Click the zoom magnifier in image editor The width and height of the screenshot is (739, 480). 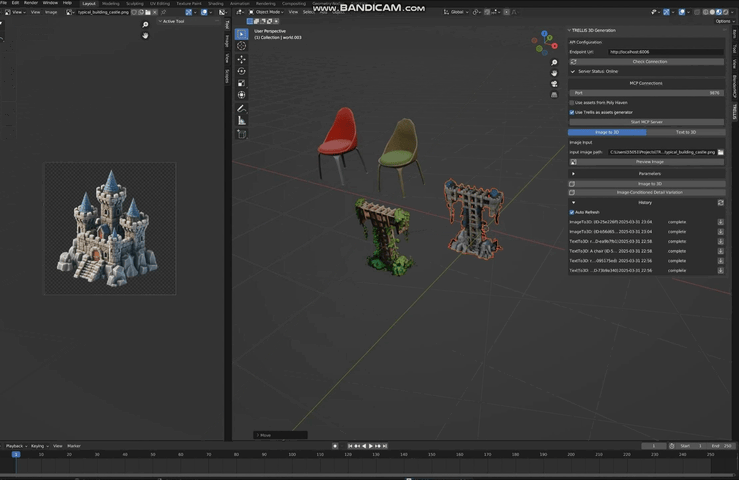pos(145,25)
